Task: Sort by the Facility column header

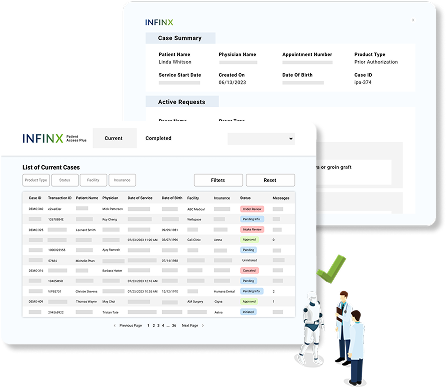Action: (193, 198)
